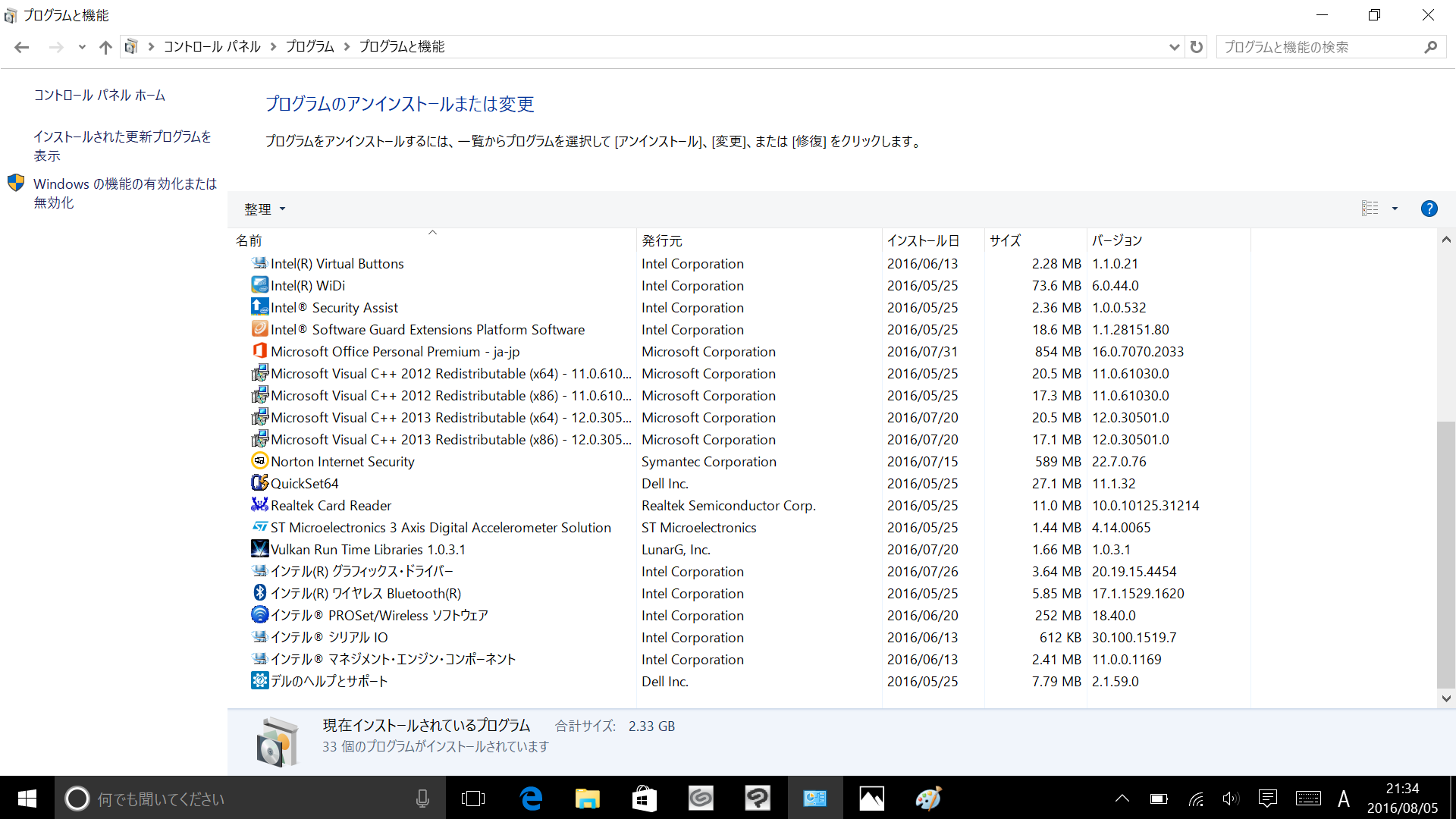Screen dimensions: 1456x819
Task: Click the プログラムと機能の検索 search field
Action: point(1319,47)
